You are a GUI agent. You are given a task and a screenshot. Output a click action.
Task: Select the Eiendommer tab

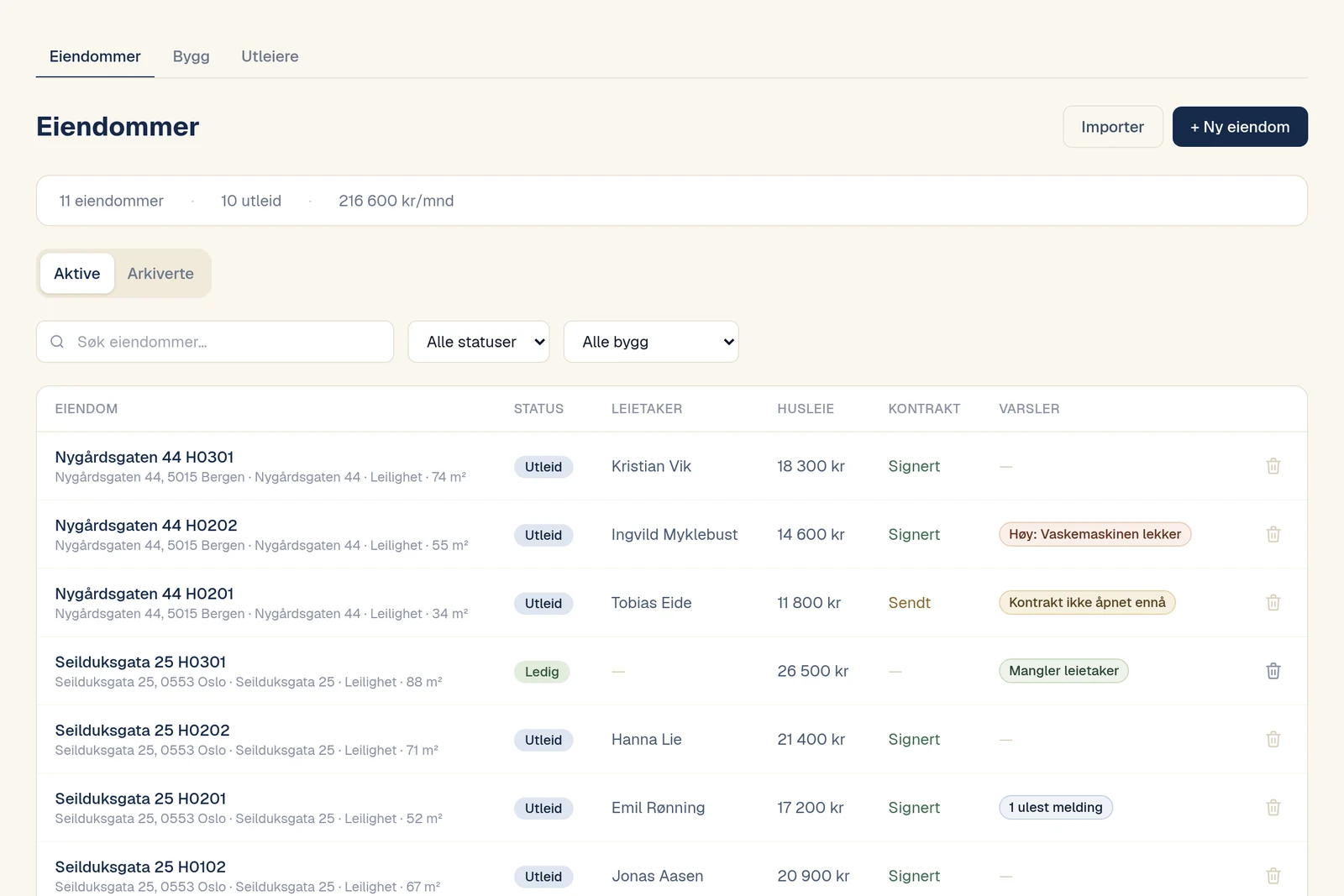pyautogui.click(x=95, y=56)
